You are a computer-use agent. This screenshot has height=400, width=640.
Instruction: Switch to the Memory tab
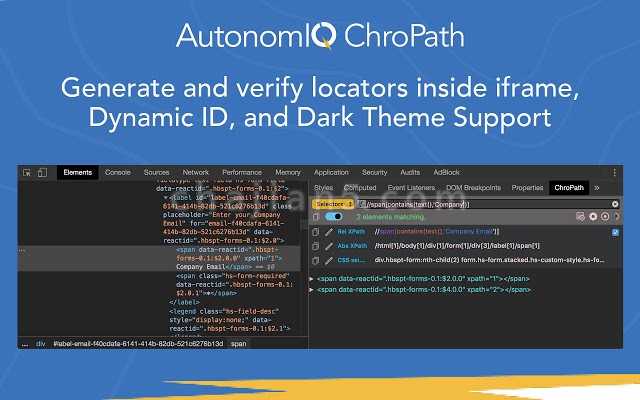point(288,173)
